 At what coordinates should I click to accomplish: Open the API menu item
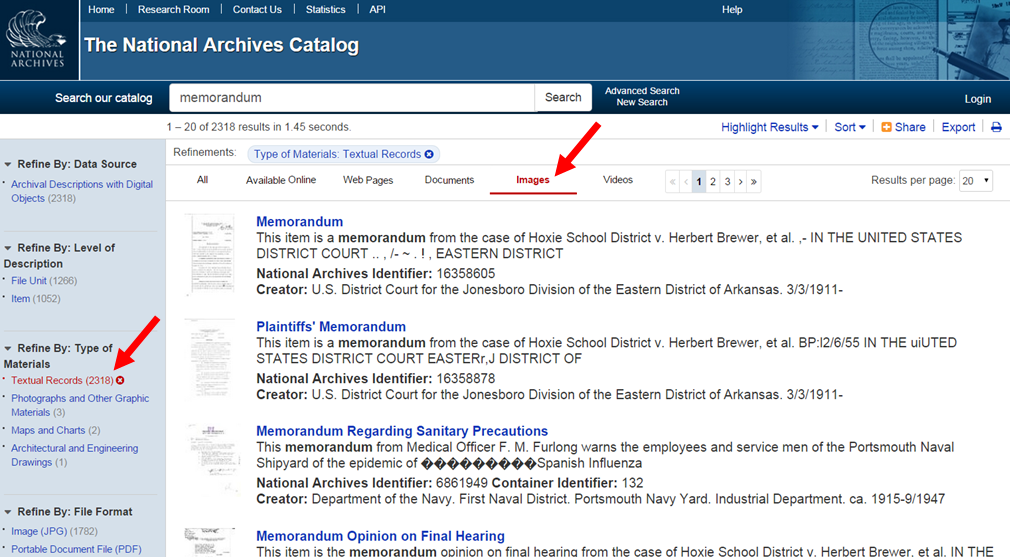pos(377,10)
